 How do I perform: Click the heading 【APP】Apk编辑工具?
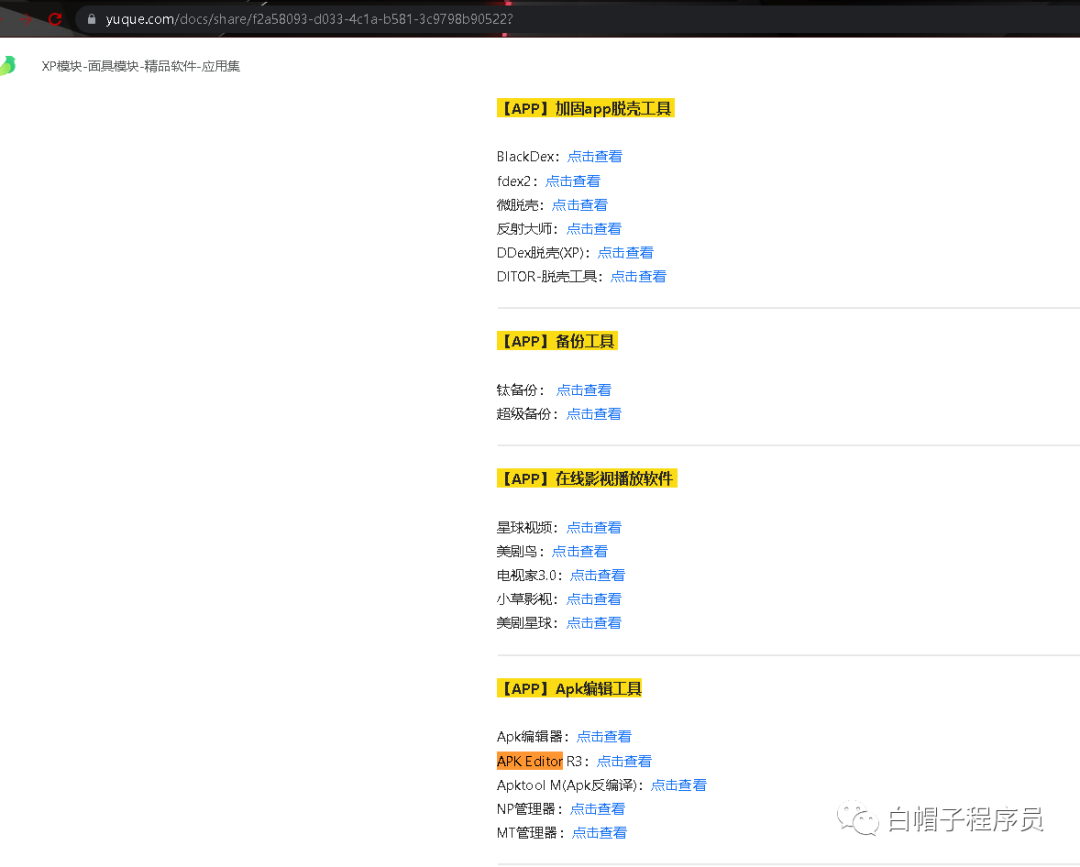(x=570, y=688)
